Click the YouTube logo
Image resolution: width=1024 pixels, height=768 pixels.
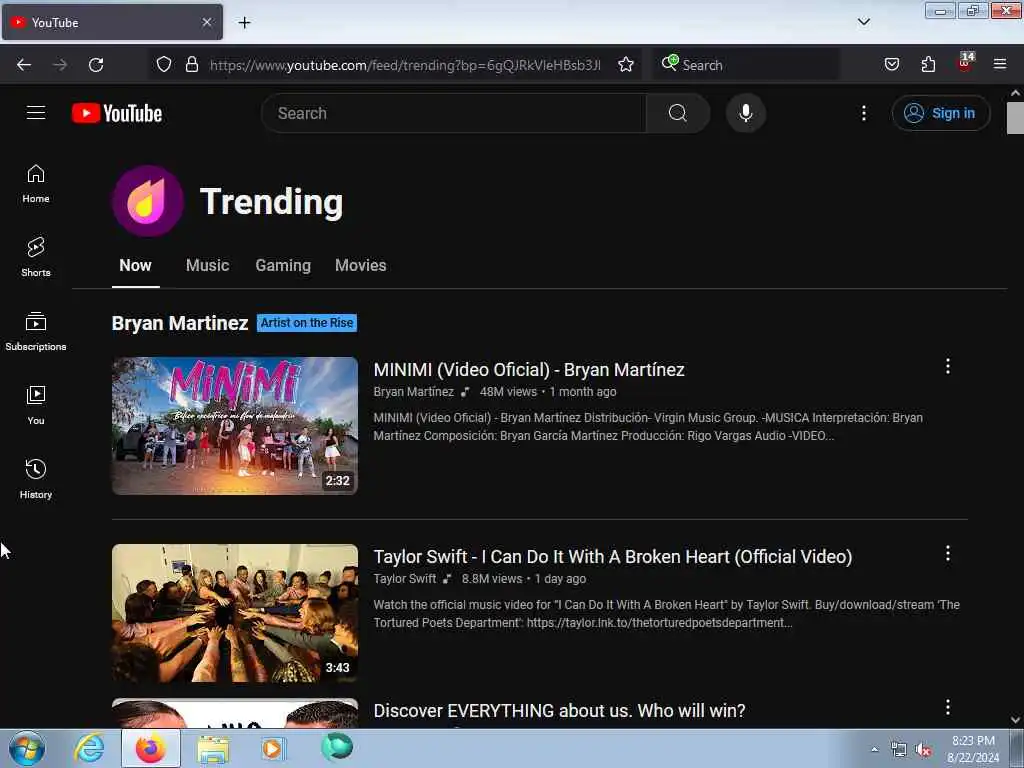pos(117,113)
